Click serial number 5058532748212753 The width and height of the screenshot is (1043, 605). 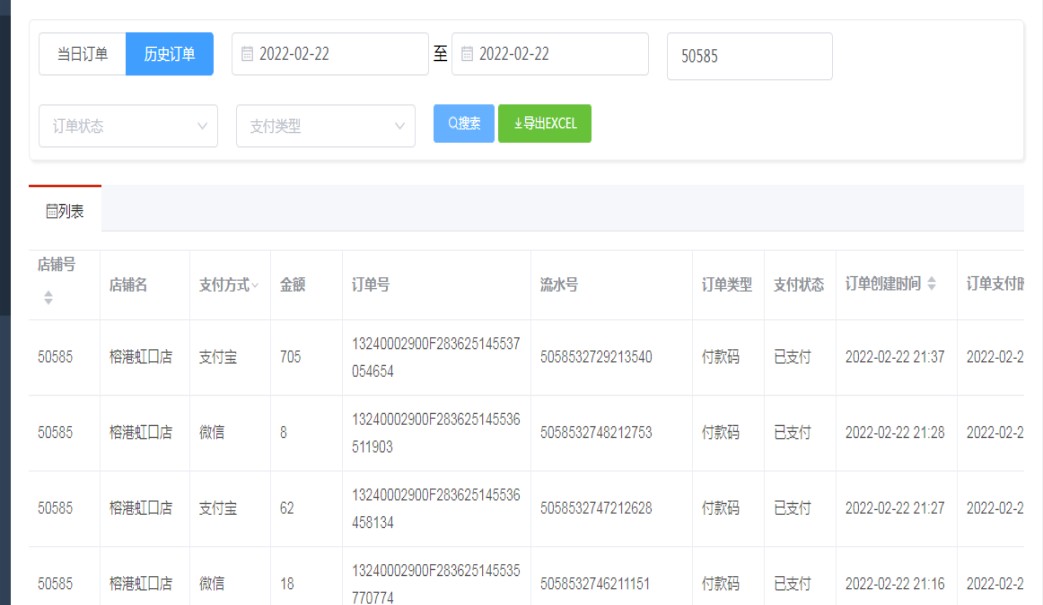[x=596, y=433]
